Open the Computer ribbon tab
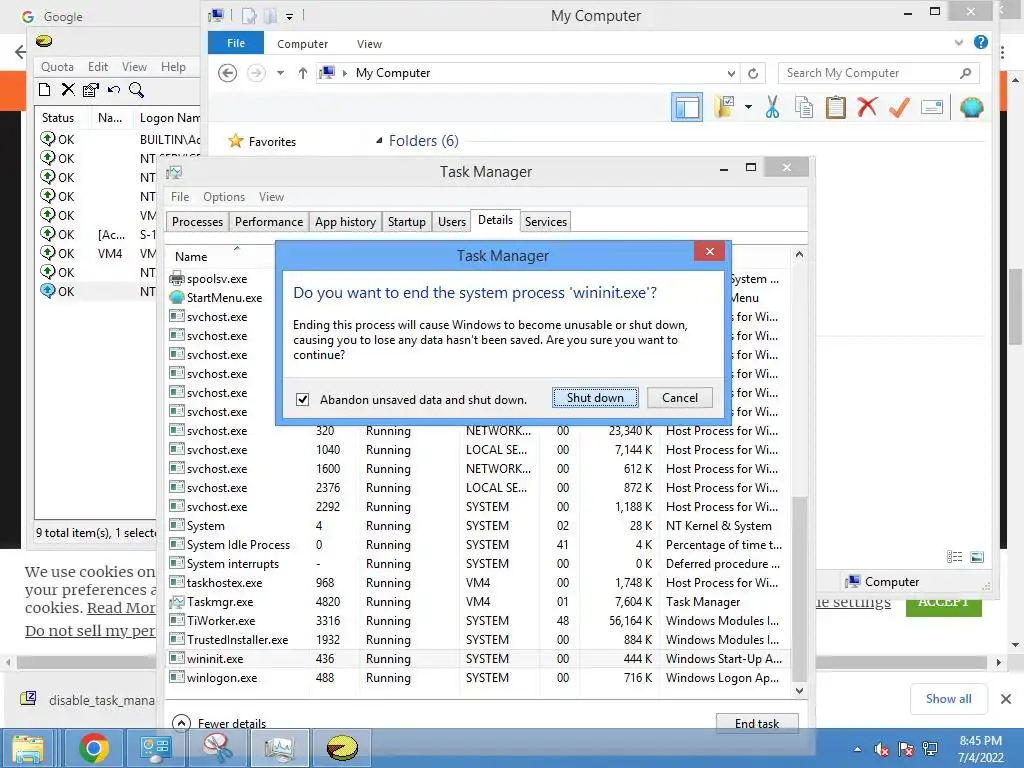Screen dimensions: 1024x768 pos(302,44)
